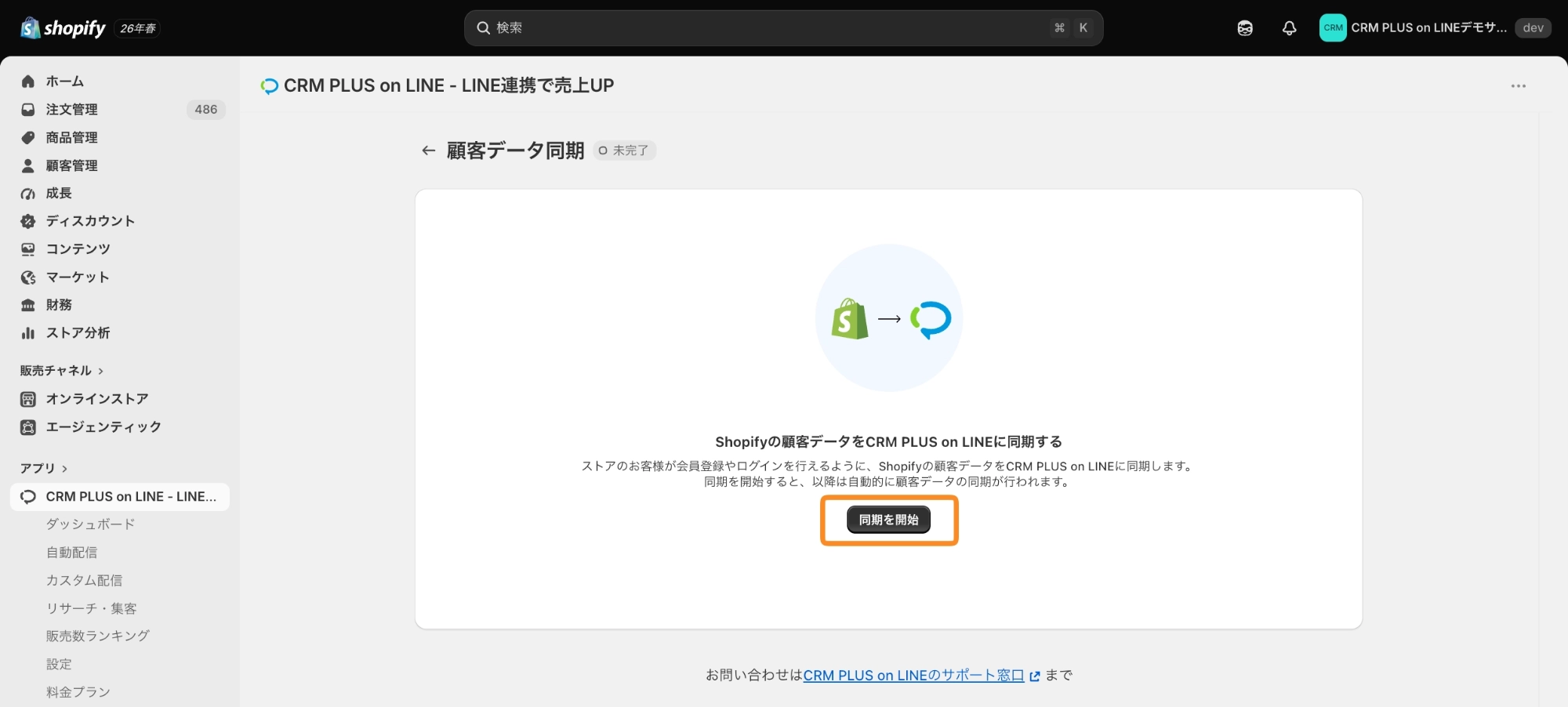Screen dimensions: 1568x707
Task: Click the globe icon beside マーケット
Action: click(28, 277)
